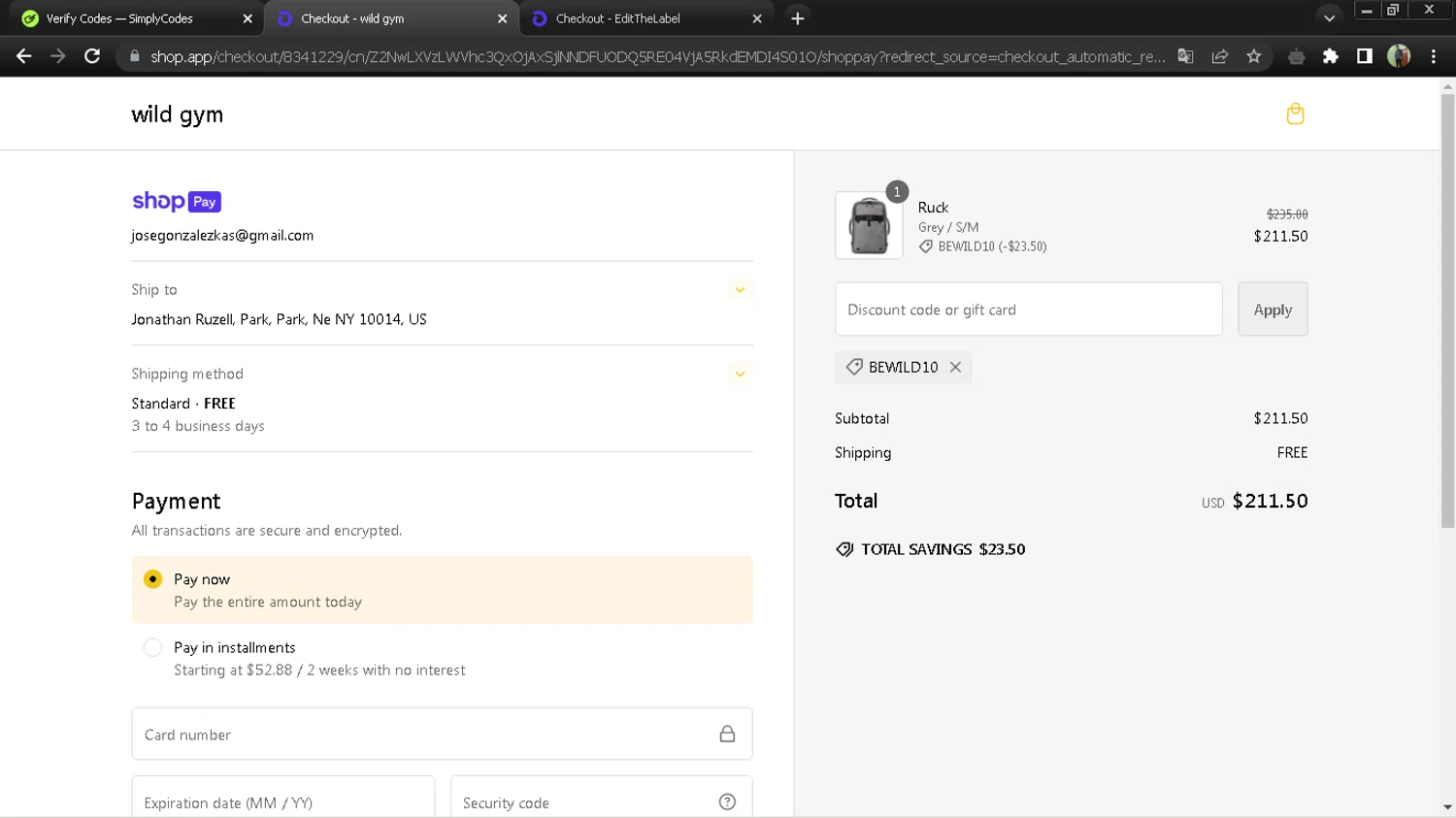Click the shipping address Jonathan Ruzell text

(280, 319)
